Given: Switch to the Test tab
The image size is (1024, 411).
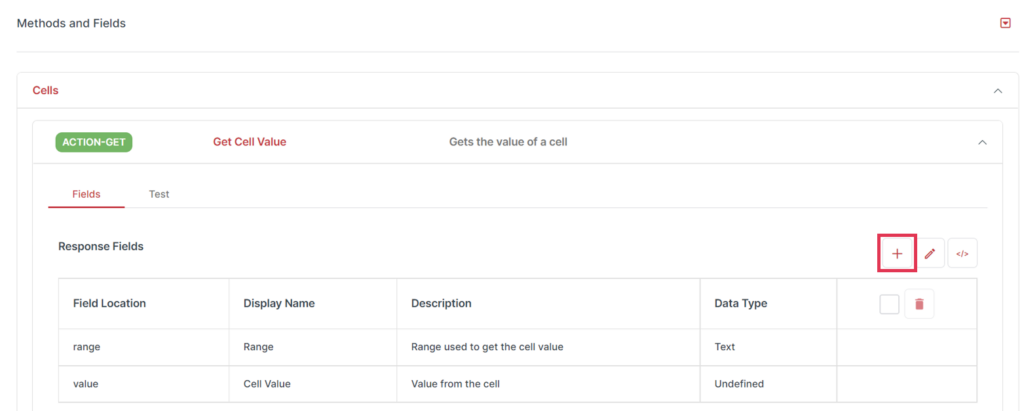Looking at the screenshot, I should click(x=159, y=194).
